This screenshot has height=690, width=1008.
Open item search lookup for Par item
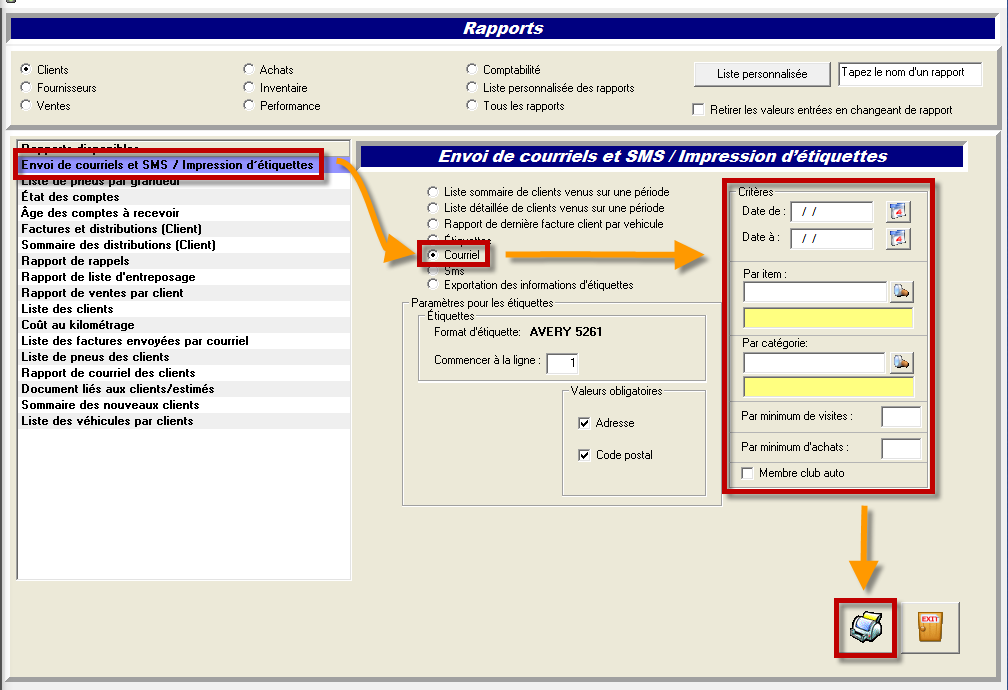(901, 292)
